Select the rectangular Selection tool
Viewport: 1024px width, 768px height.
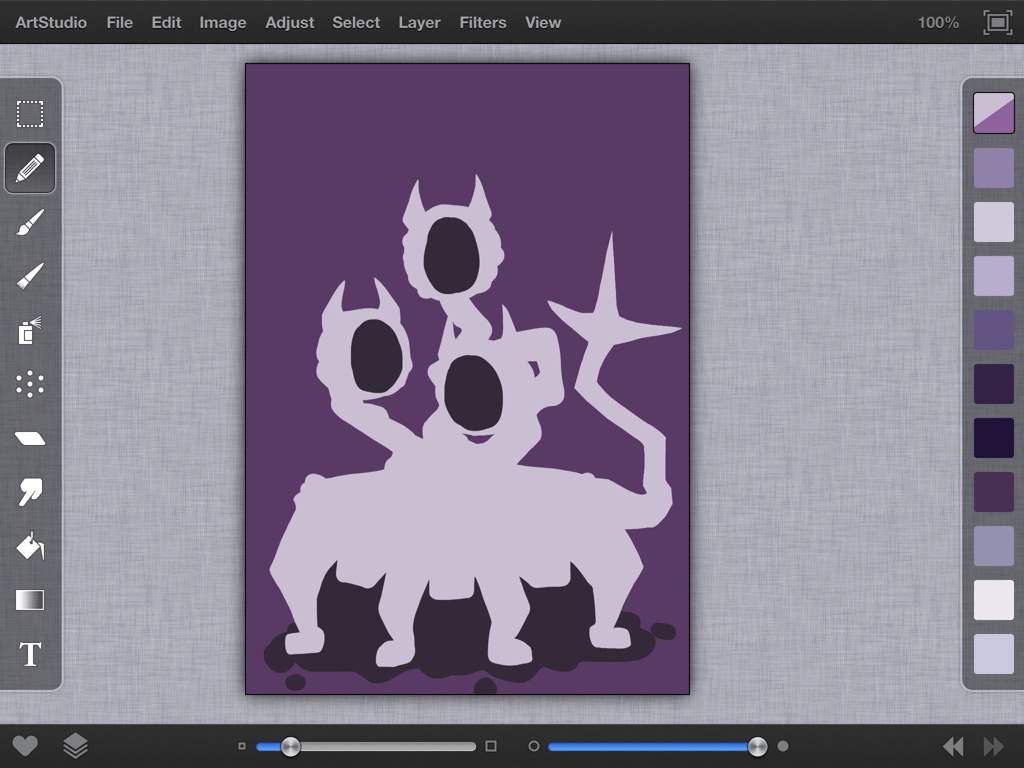click(30, 114)
